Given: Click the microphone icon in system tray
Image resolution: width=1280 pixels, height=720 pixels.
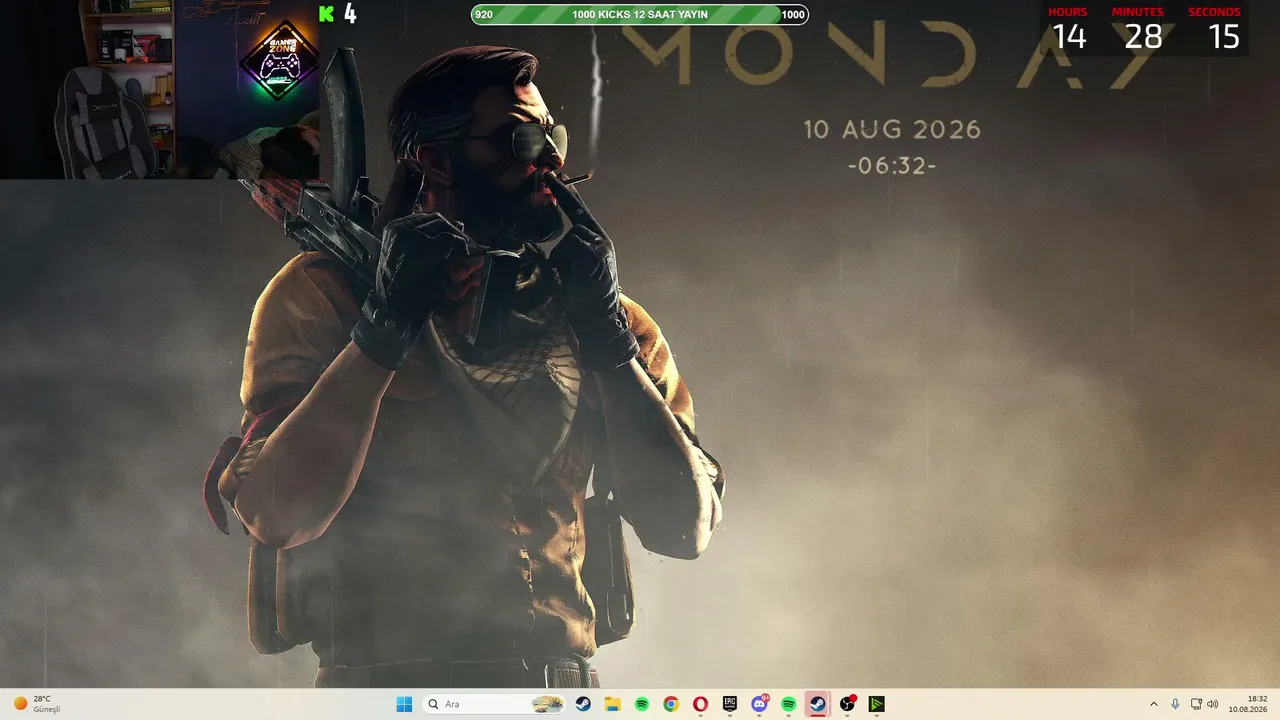Looking at the screenshot, I should point(1175,704).
